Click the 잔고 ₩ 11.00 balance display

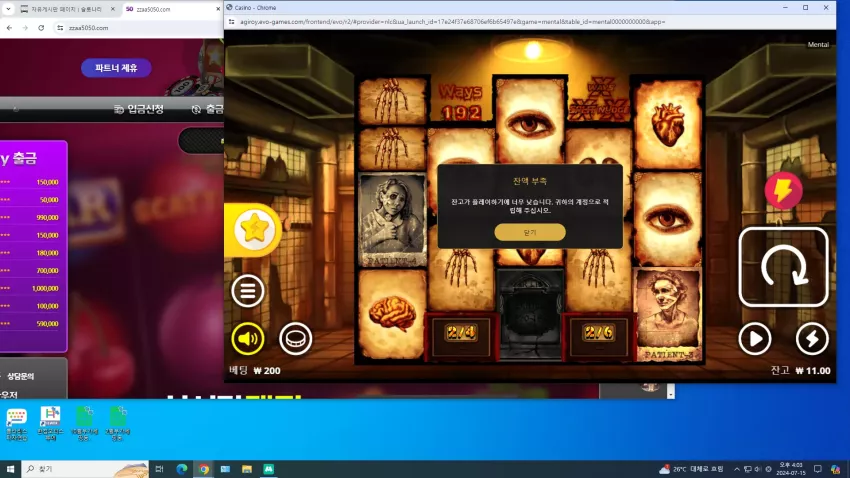pos(801,371)
